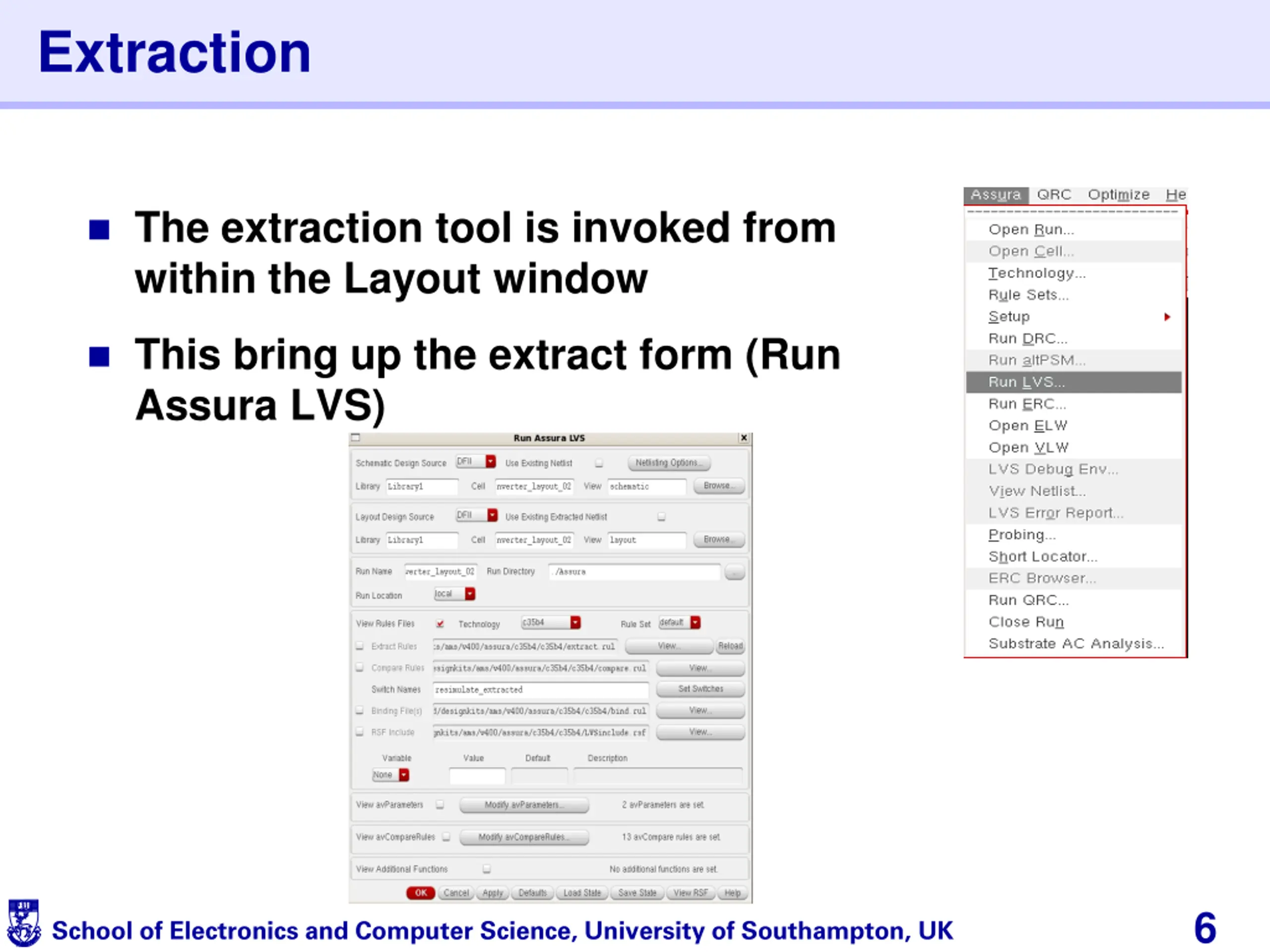Select Open VLW menu entry

(x=1074, y=448)
